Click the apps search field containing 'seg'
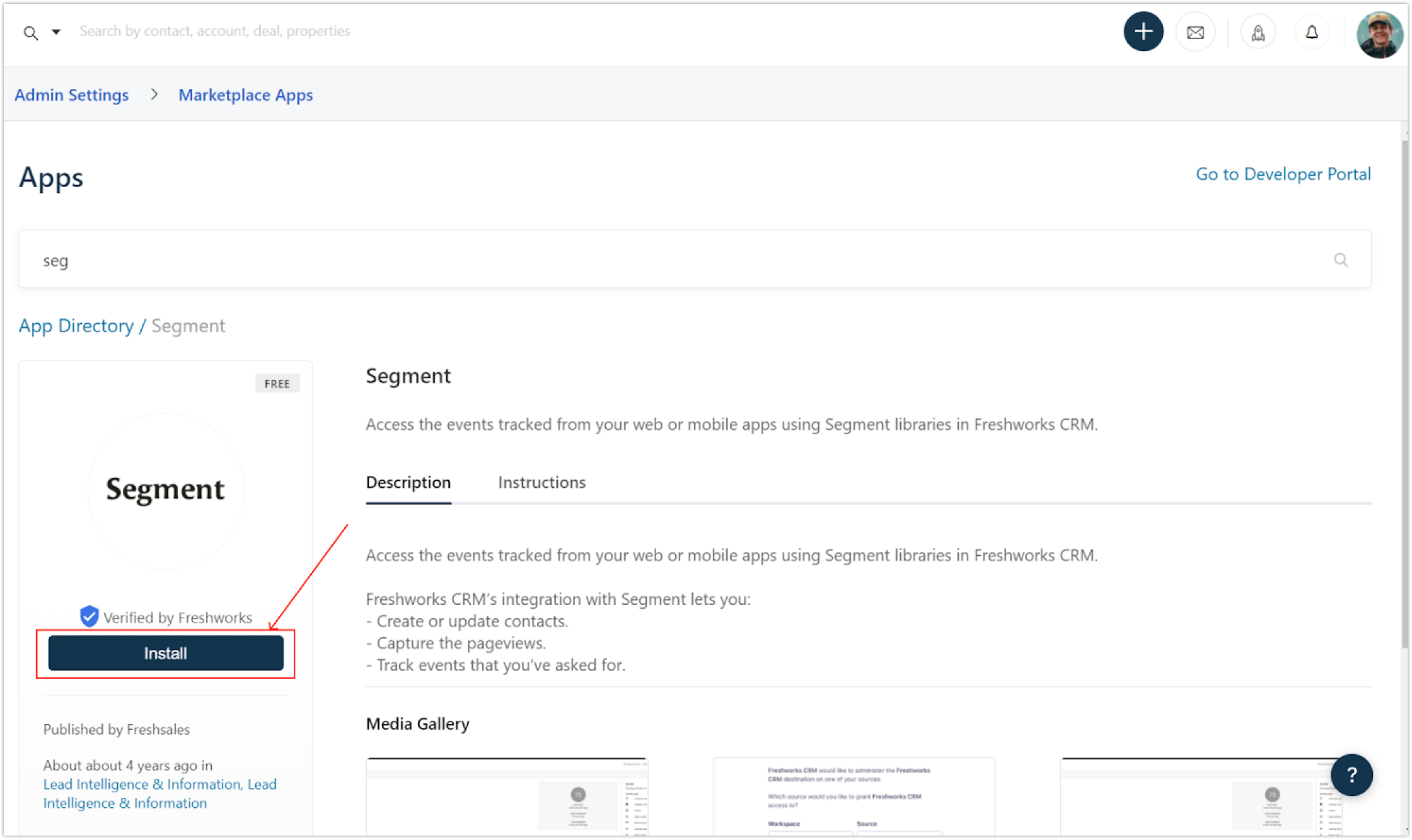Screen dimensions: 1412x840 click(x=630, y=260)
